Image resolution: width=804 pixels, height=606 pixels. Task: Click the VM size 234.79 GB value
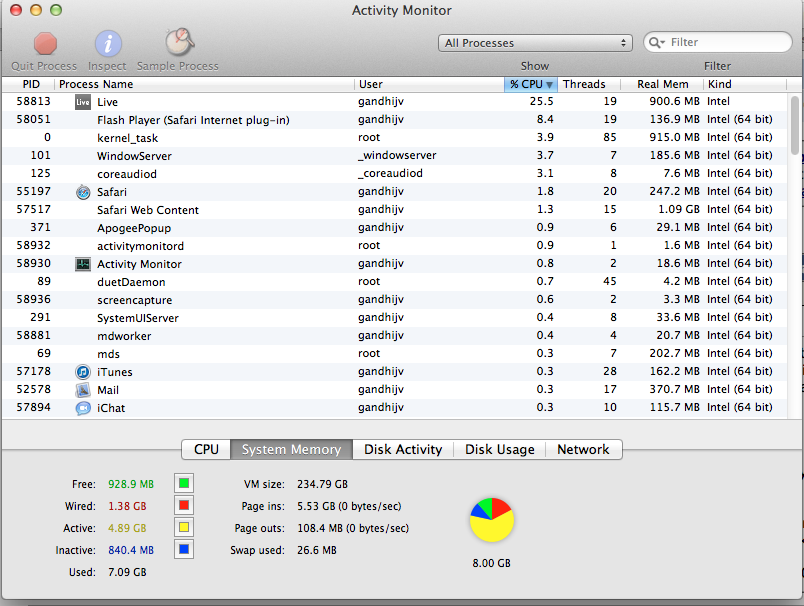pyautogui.click(x=322, y=484)
